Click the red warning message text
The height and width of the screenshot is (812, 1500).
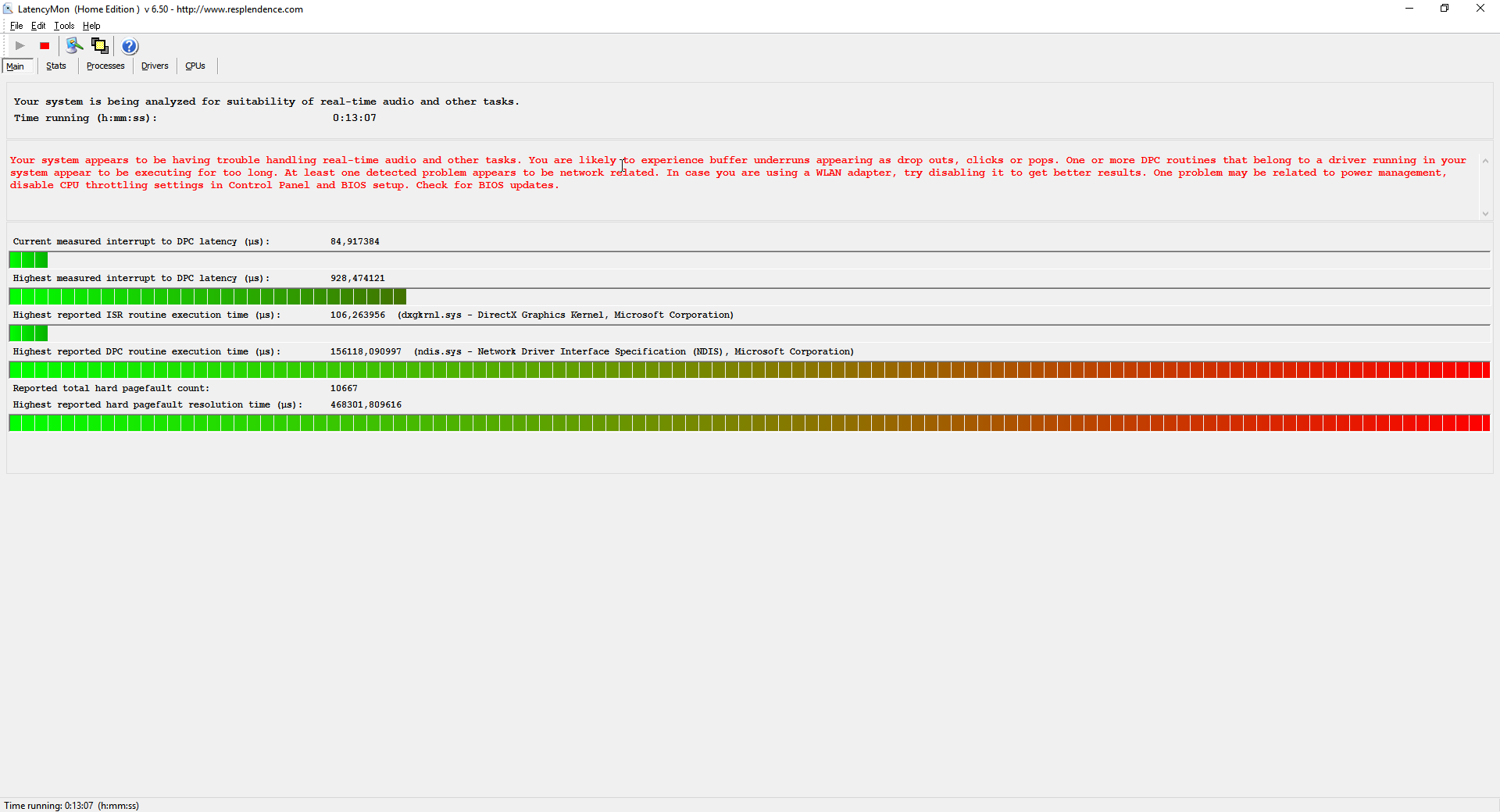pyautogui.click(x=738, y=173)
